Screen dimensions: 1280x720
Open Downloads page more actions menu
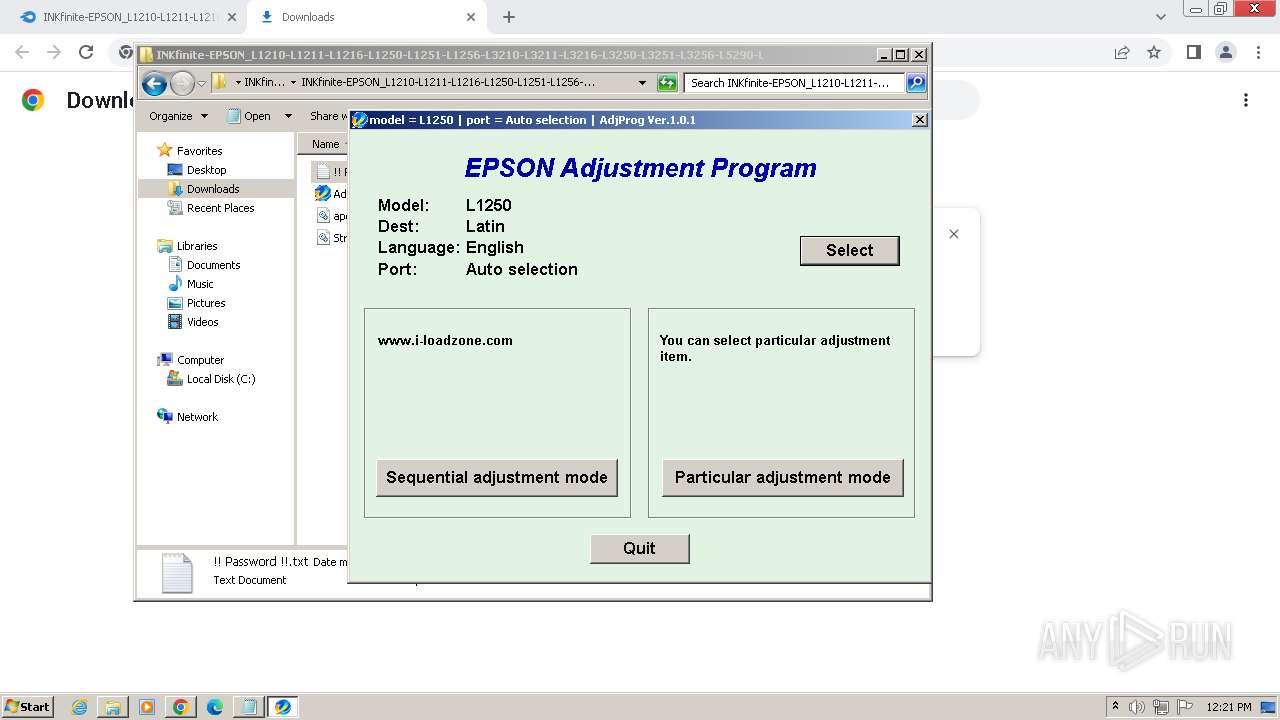pos(1246,100)
